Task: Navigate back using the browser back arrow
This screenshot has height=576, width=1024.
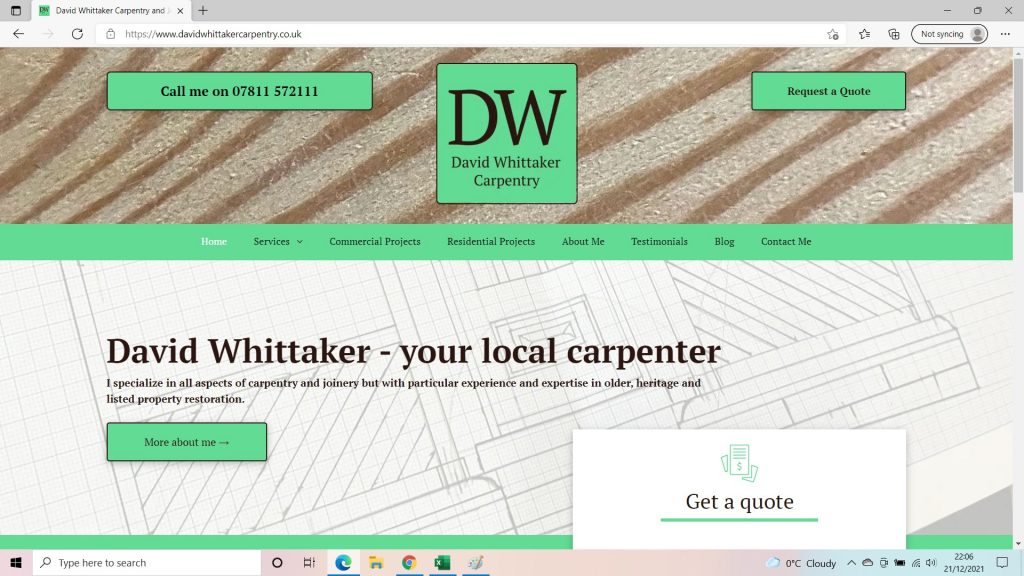Action: click(19, 33)
